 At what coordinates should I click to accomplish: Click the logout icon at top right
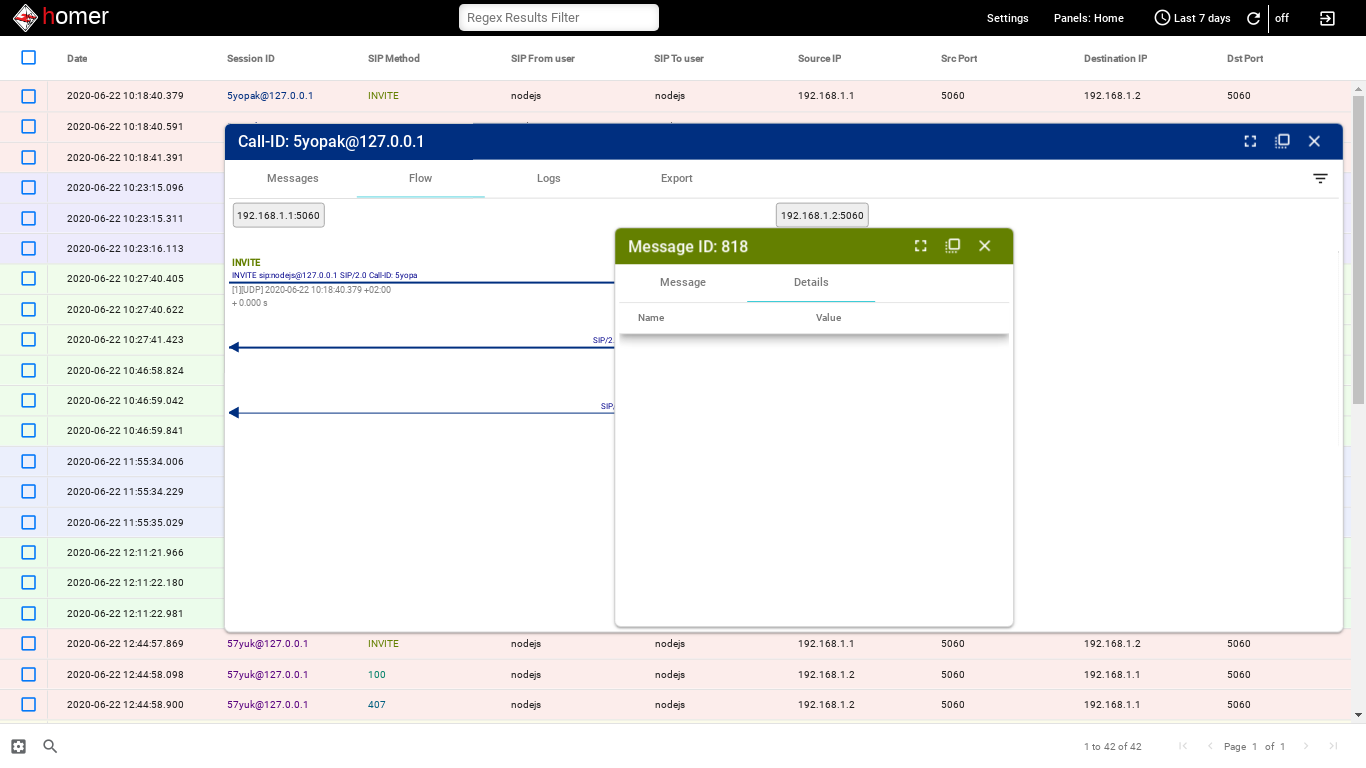(x=1327, y=17)
